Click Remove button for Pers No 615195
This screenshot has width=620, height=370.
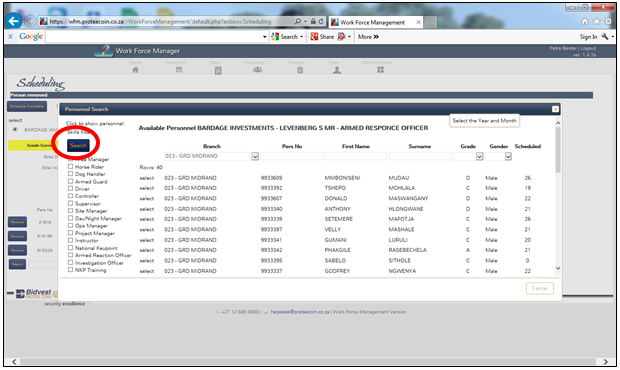click(x=17, y=236)
